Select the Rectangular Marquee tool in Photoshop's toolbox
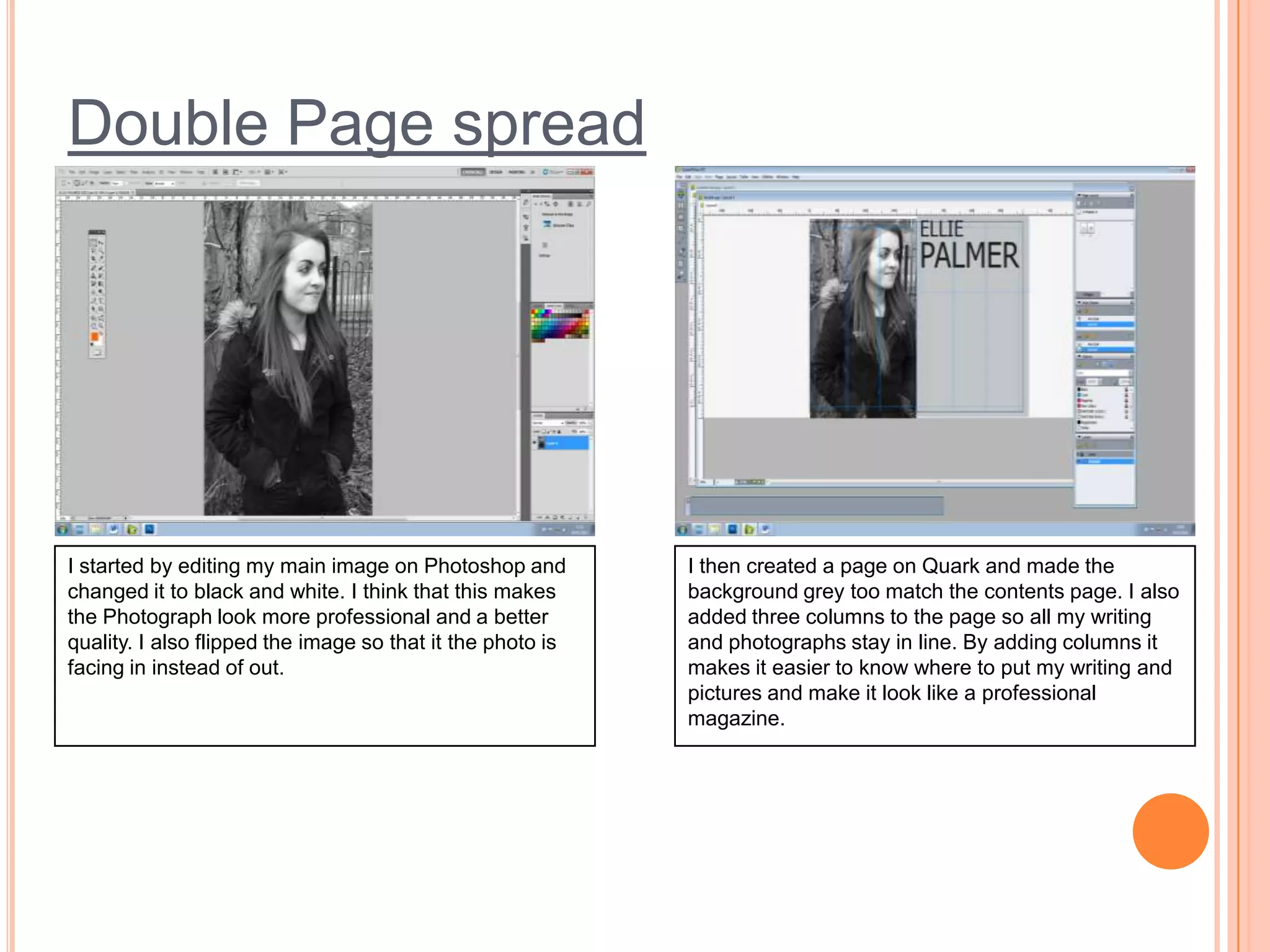This screenshot has width=1270, height=952. 94,242
